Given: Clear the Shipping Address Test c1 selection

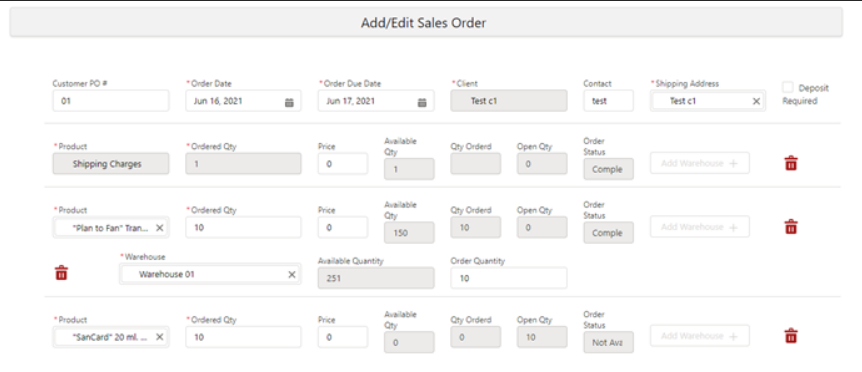Looking at the screenshot, I should 756,101.
